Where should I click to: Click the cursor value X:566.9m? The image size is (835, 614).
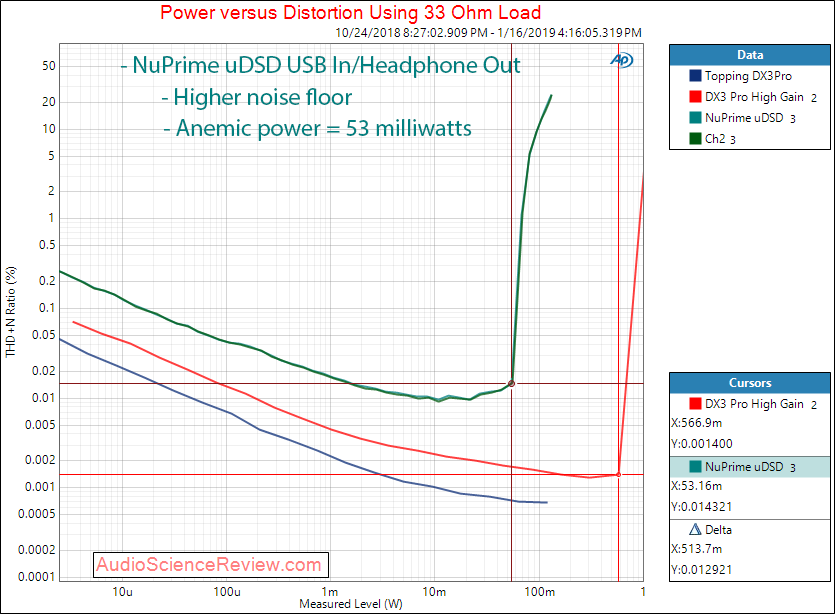[x=697, y=423]
